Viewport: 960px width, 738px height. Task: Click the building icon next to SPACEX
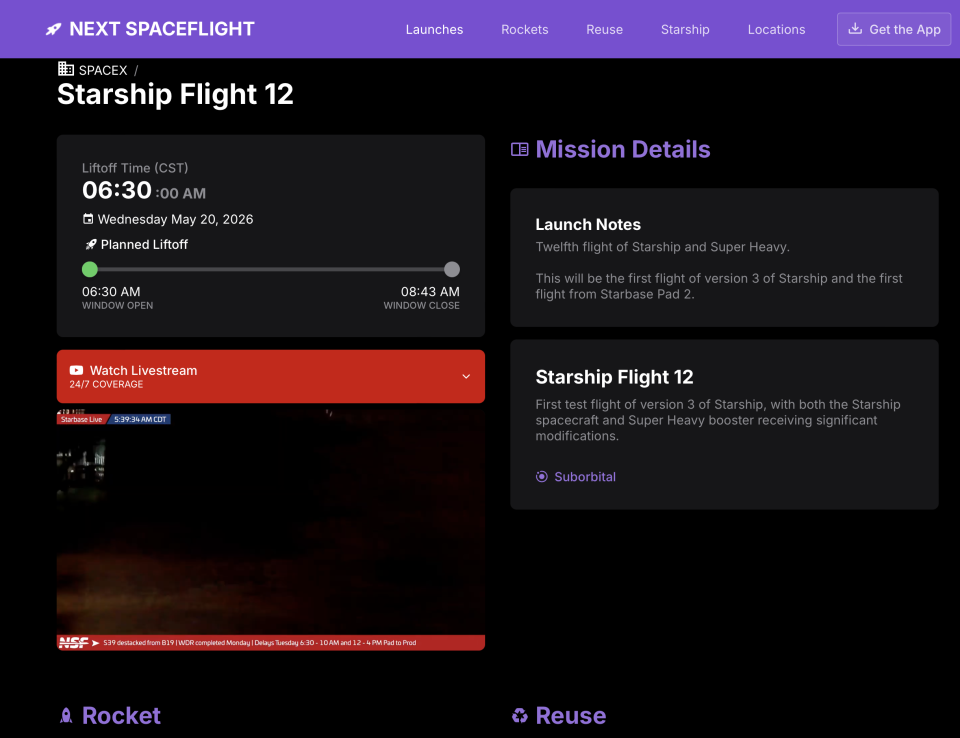pyautogui.click(x=66, y=69)
